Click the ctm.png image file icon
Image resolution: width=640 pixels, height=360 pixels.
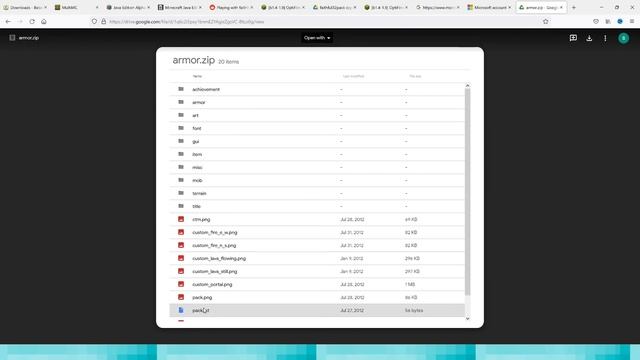click(x=181, y=219)
